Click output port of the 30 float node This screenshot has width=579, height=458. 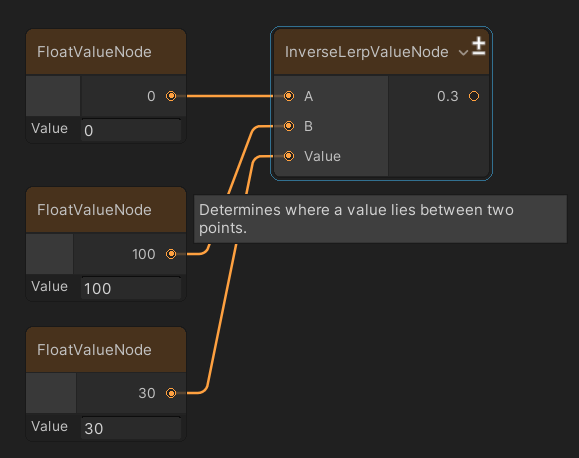tap(171, 393)
